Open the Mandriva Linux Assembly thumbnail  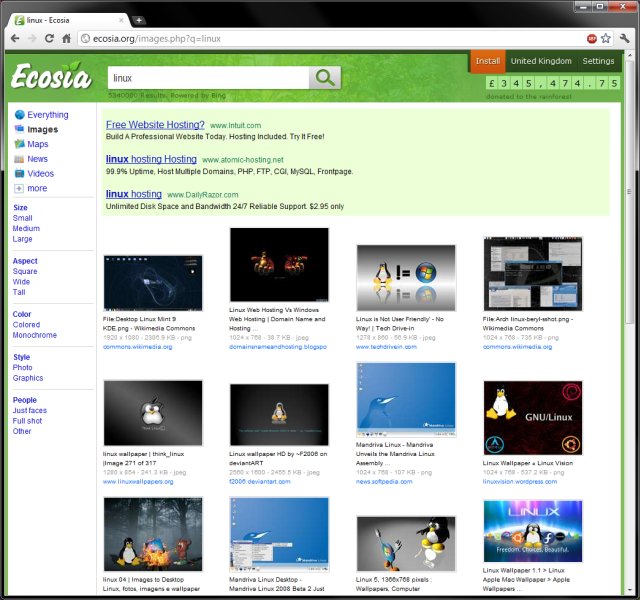[406, 400]
